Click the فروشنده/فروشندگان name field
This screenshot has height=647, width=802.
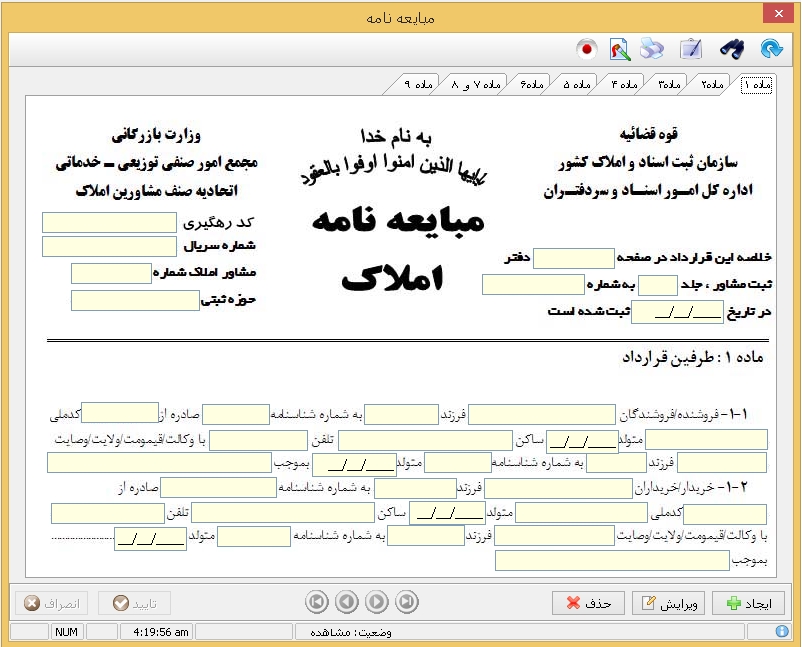point(542,415)
